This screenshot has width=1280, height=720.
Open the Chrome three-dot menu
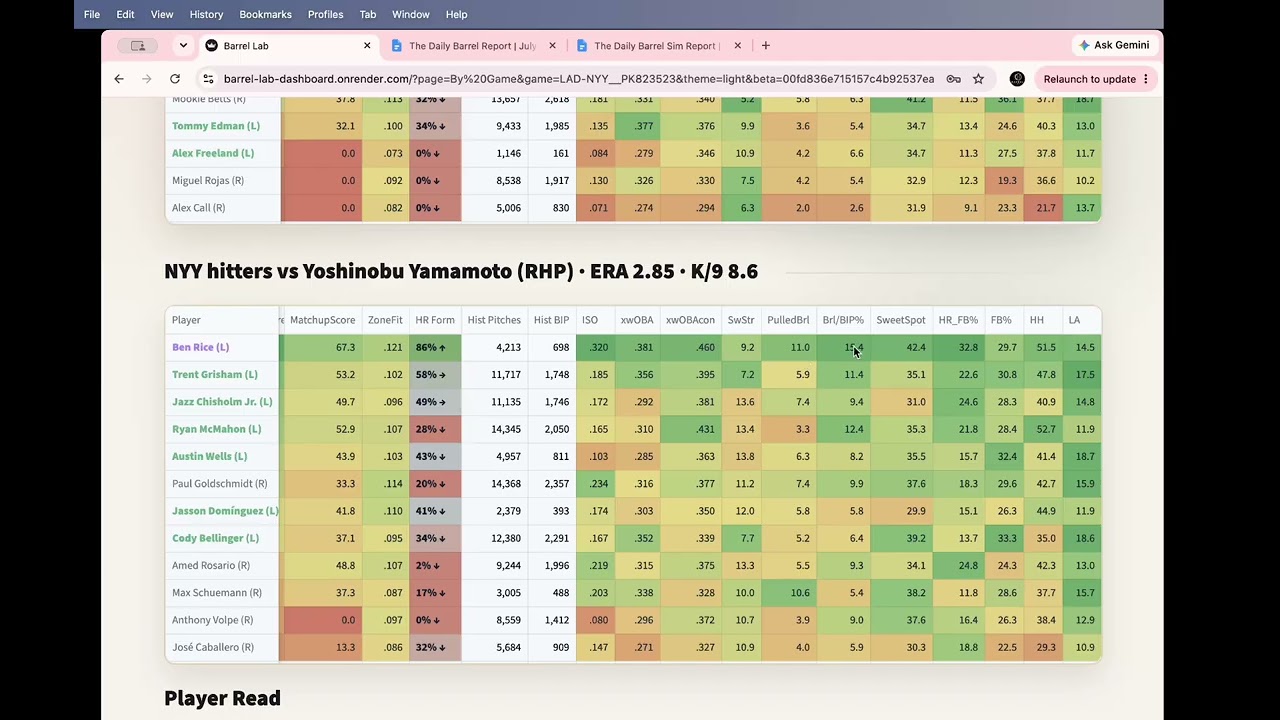tap(1146, 79)
